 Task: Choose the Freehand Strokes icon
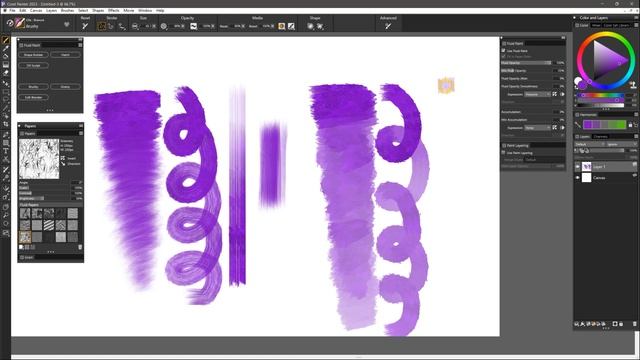102,26
